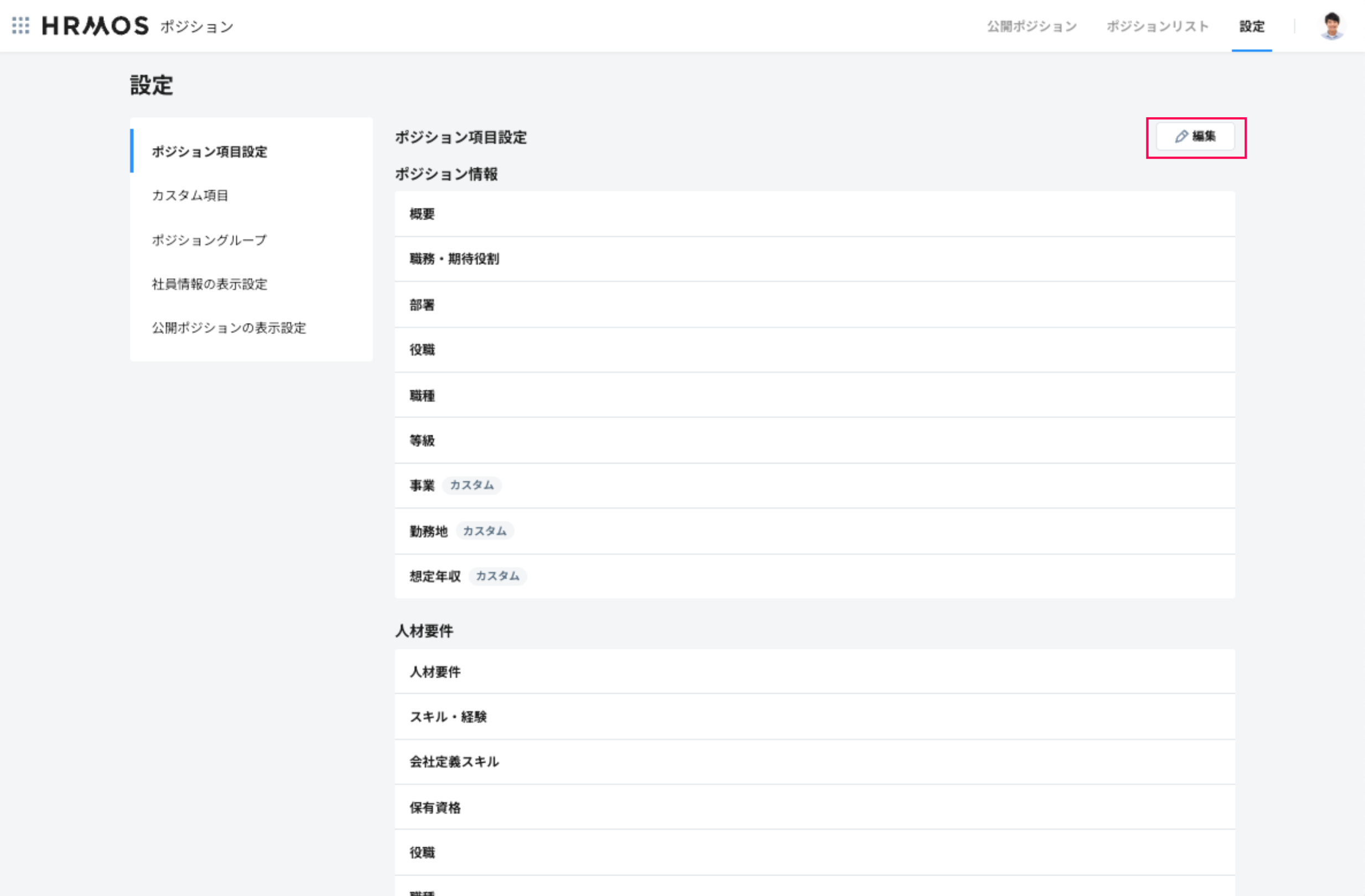1365x896 pixels.
Task: Click the HRMOS logo
Action: pyautogui.click(x=95, y=26)
